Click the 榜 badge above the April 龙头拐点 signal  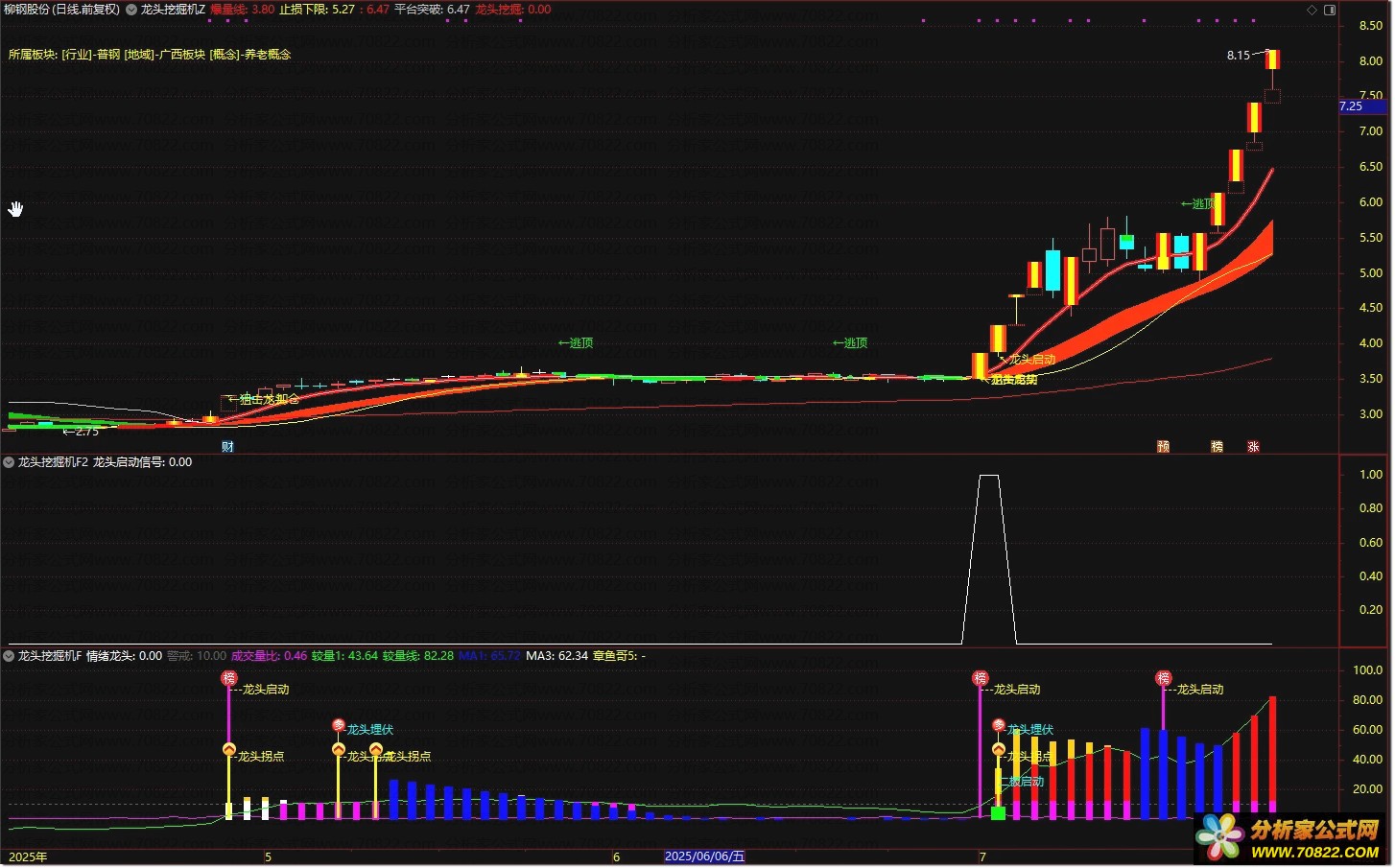tap(229, 678)
